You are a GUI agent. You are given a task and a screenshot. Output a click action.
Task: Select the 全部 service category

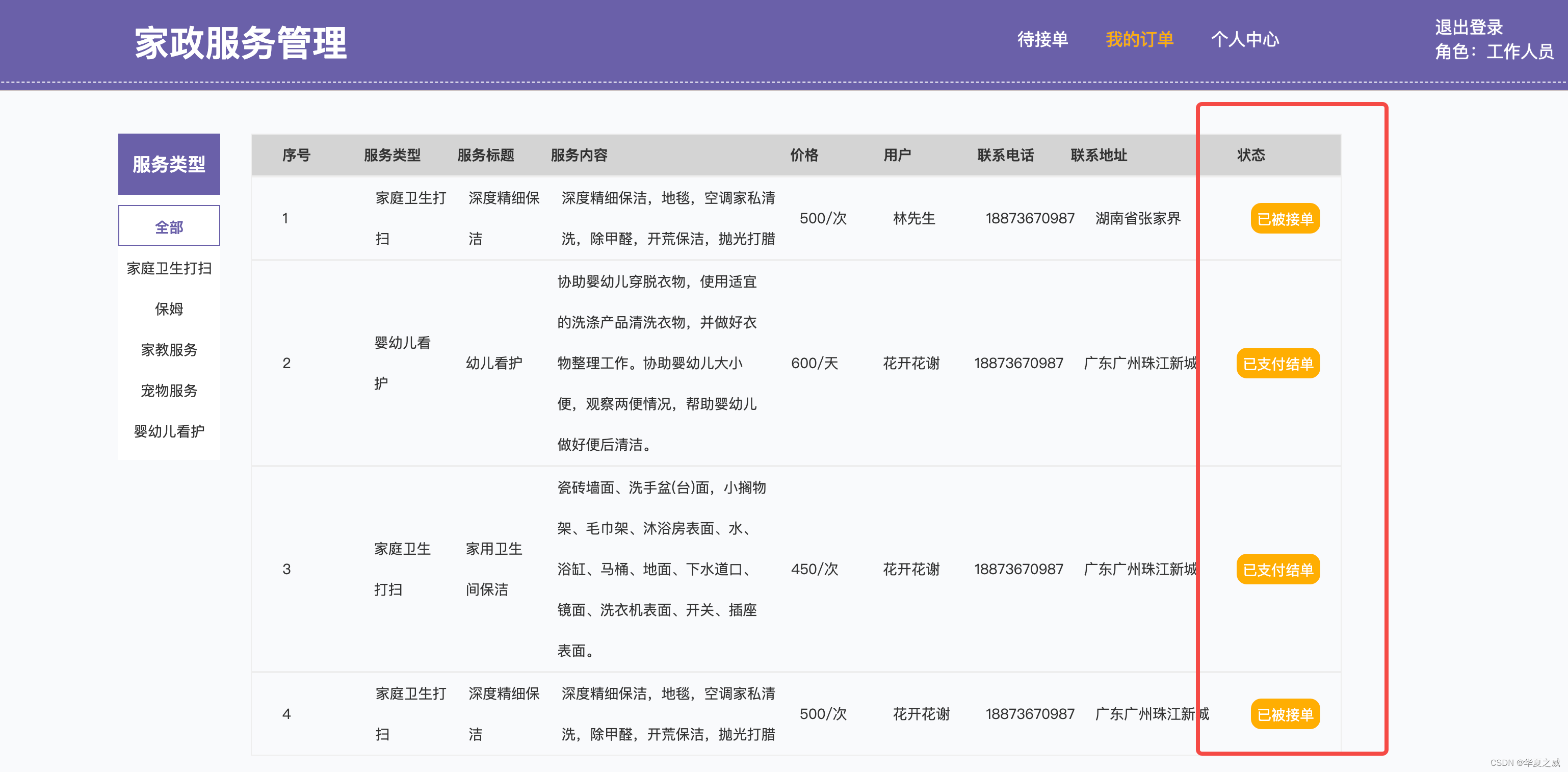pos(169,226)
